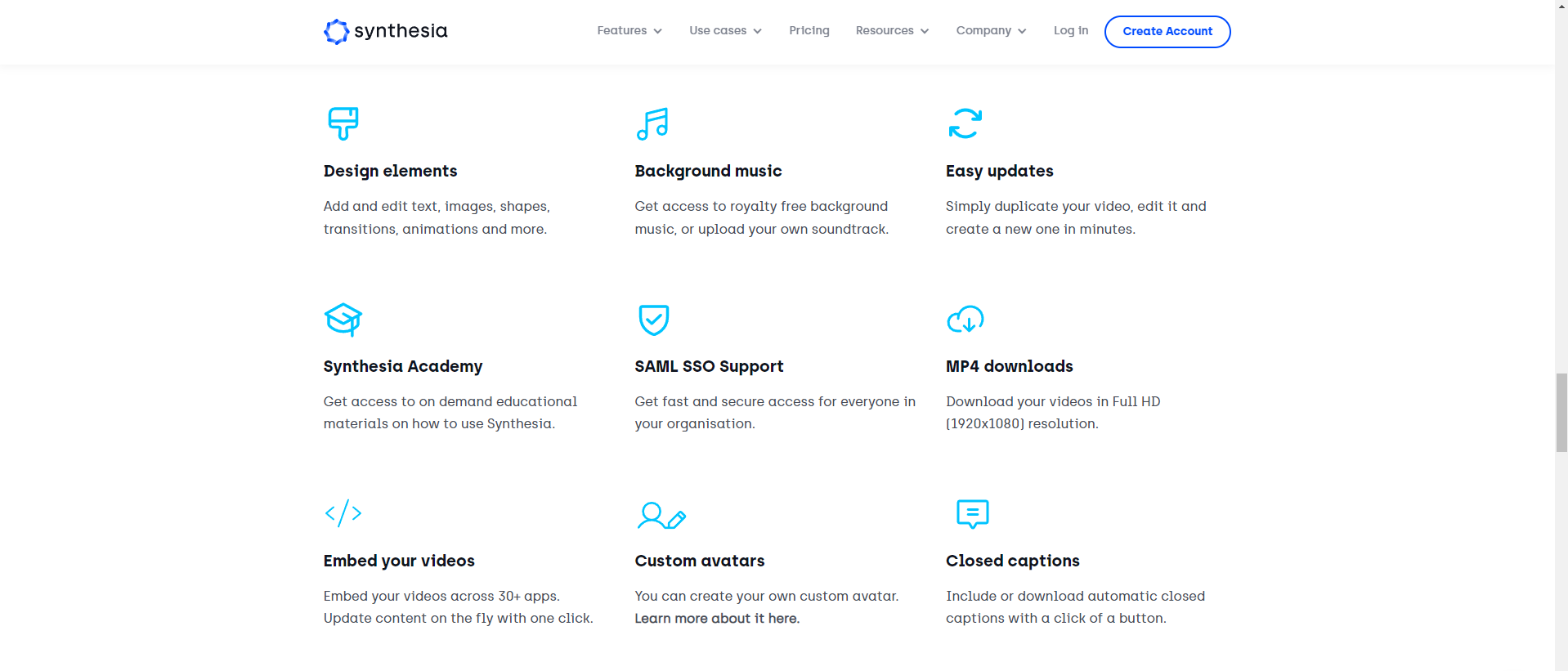Click the Log in link

click(x=1071, y=30)
